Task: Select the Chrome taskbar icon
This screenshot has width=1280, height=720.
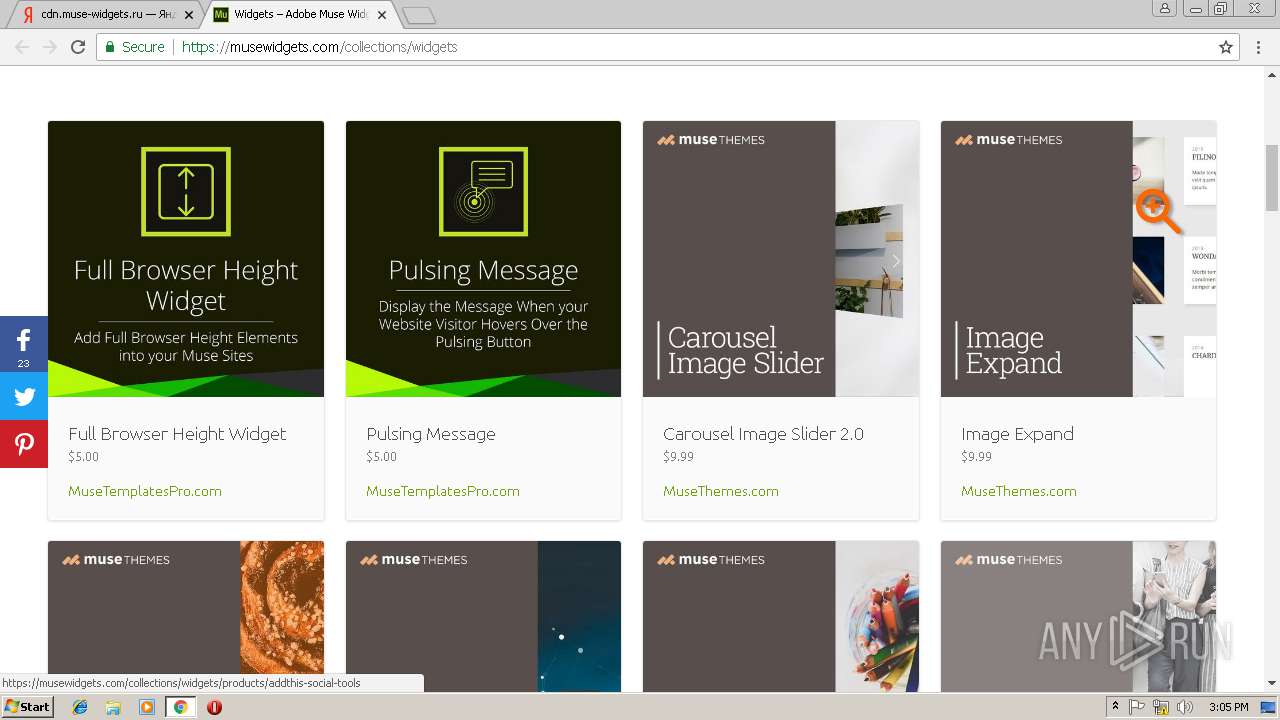Action: point(180,707)
